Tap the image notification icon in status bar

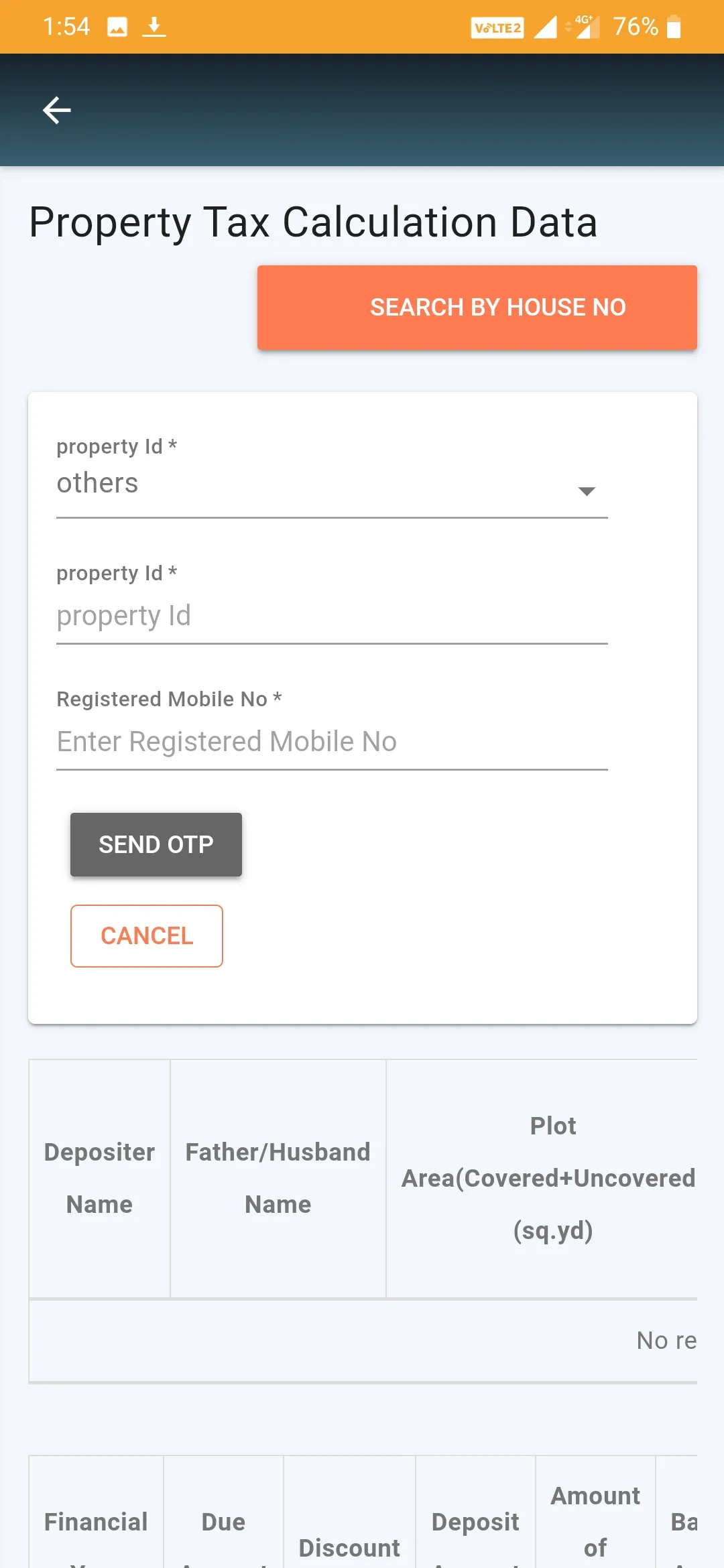pos(117,27)
